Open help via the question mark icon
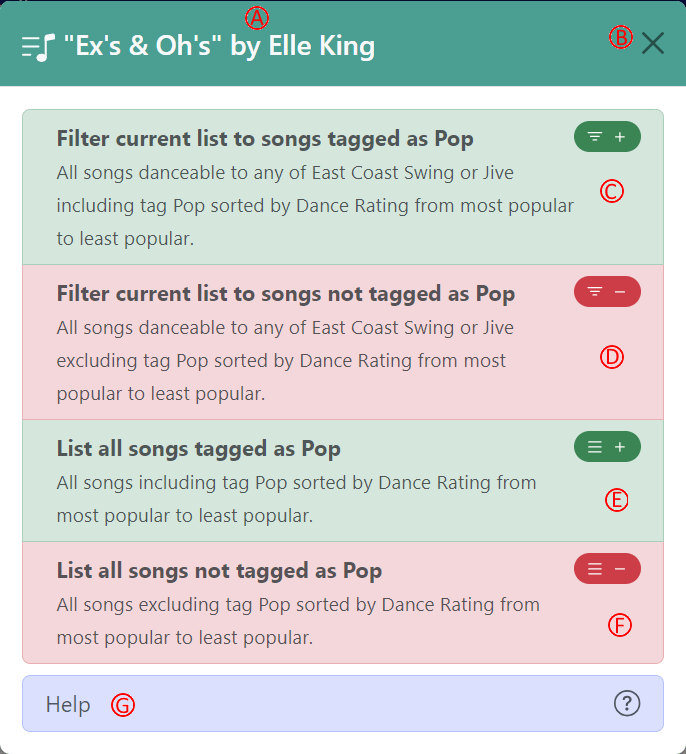Screen dimensions: 686x754 pos(626,704)
